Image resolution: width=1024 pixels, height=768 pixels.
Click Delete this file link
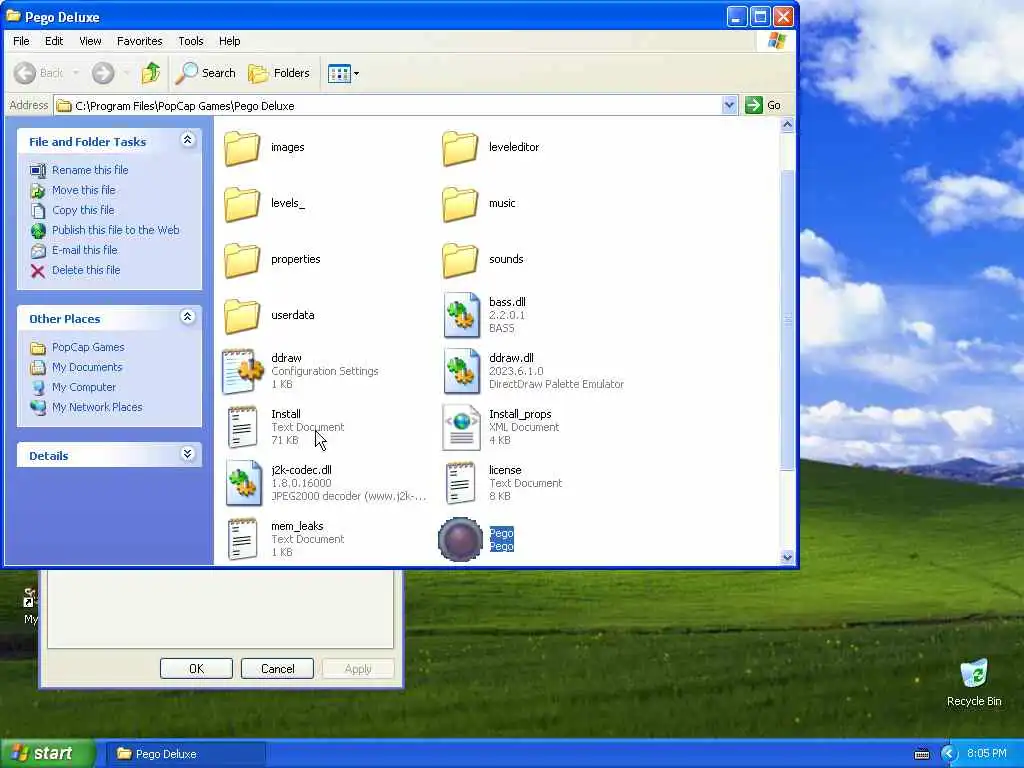86,270
